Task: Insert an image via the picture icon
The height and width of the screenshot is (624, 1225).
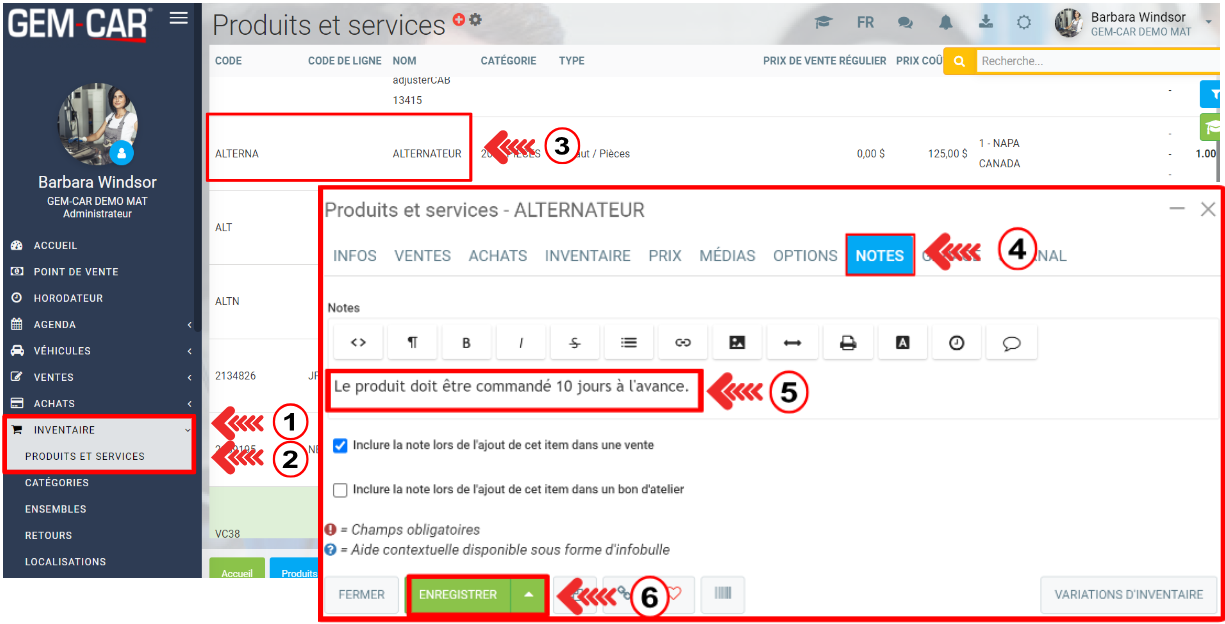Action: click(737, 342)
